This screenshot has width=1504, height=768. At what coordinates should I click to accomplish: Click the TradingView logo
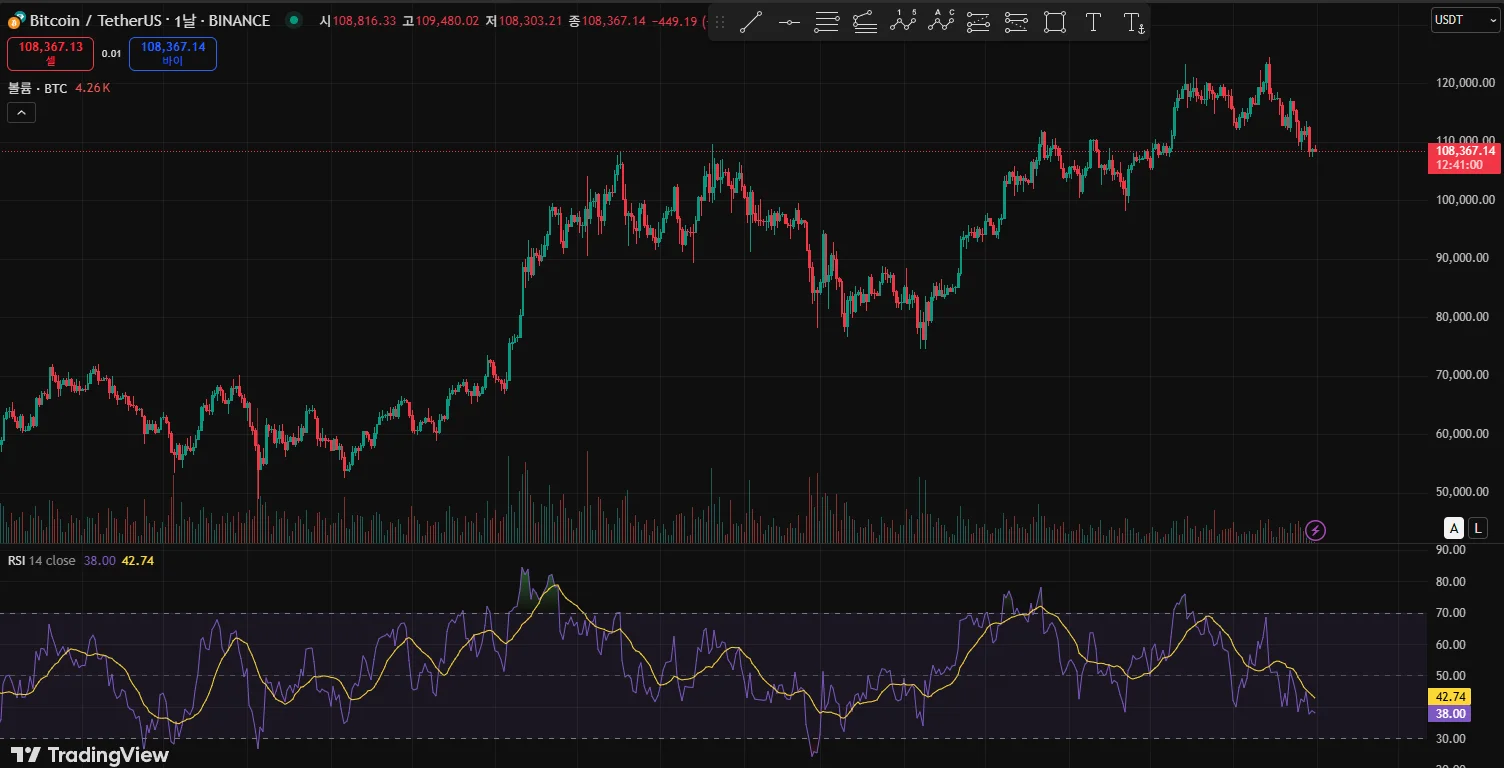click(x=90, y=755)
